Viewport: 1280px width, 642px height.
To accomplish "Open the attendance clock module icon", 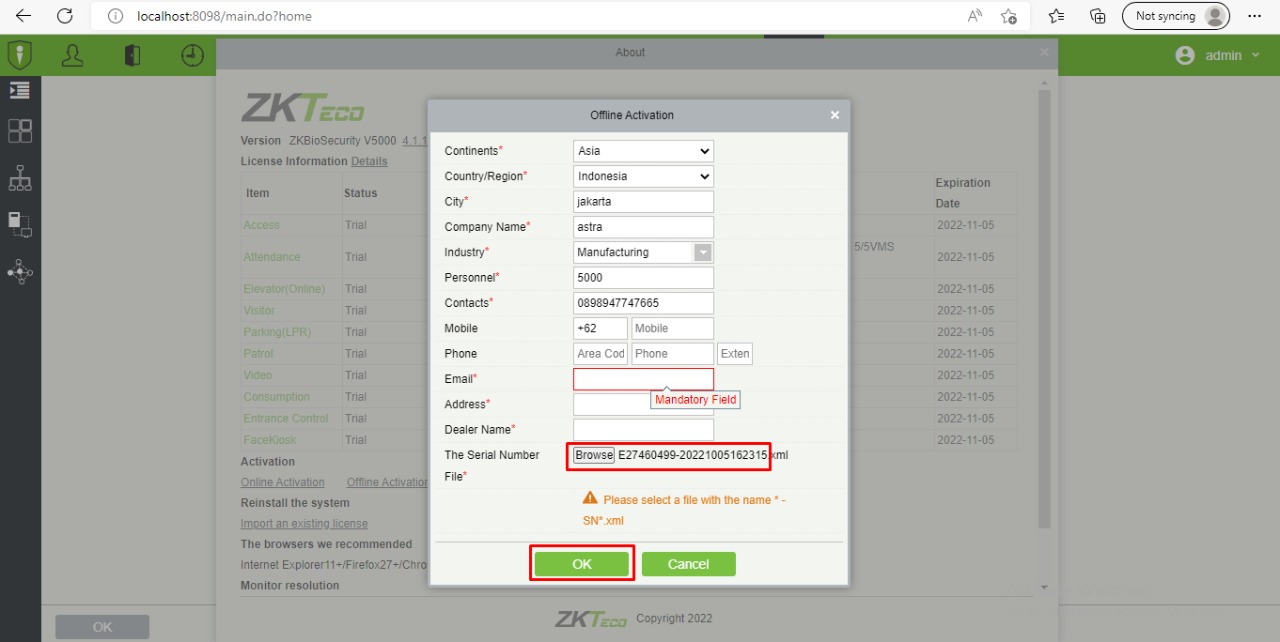I will tap(192, 56).
